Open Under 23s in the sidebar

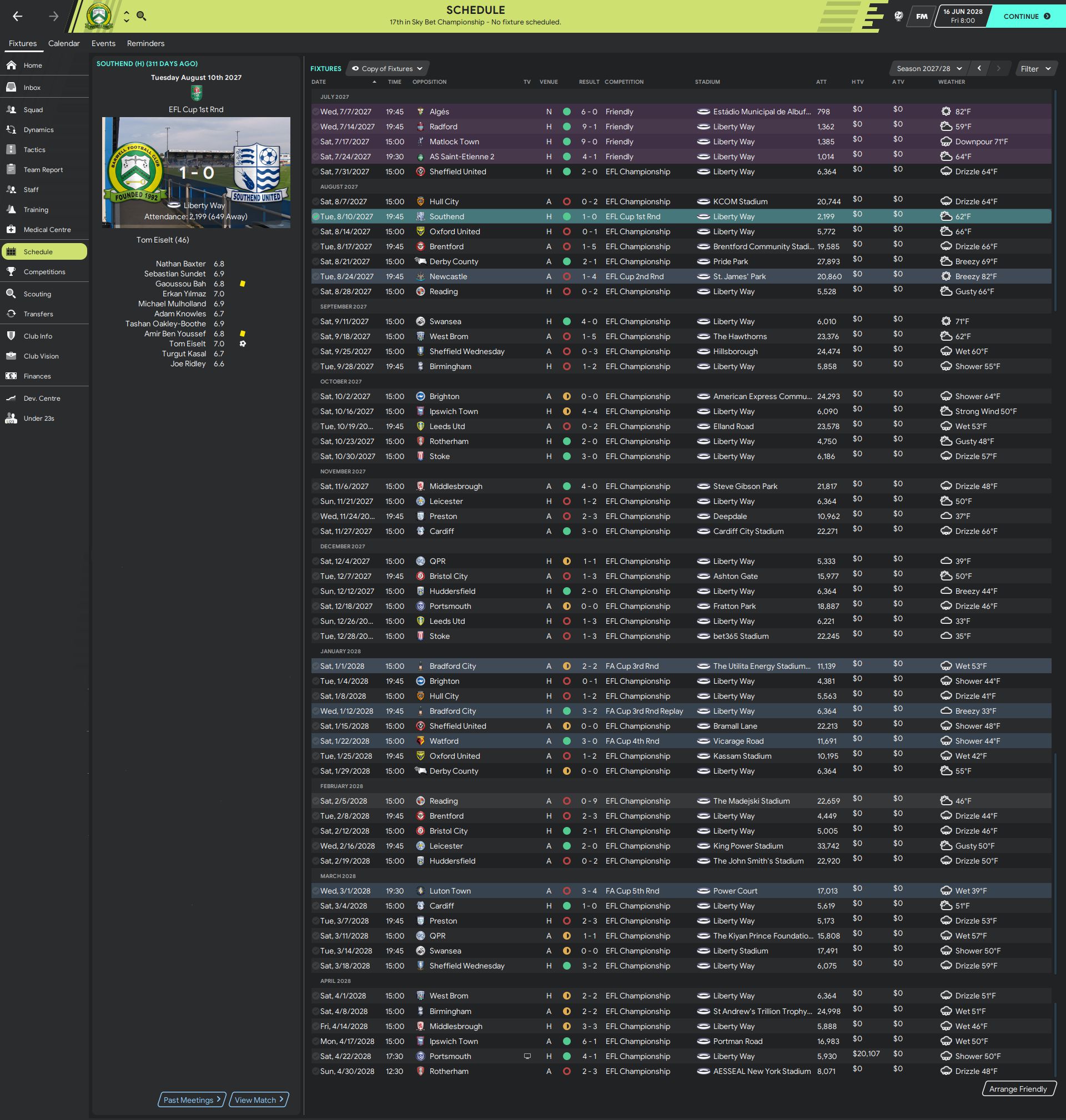(44, 418)
